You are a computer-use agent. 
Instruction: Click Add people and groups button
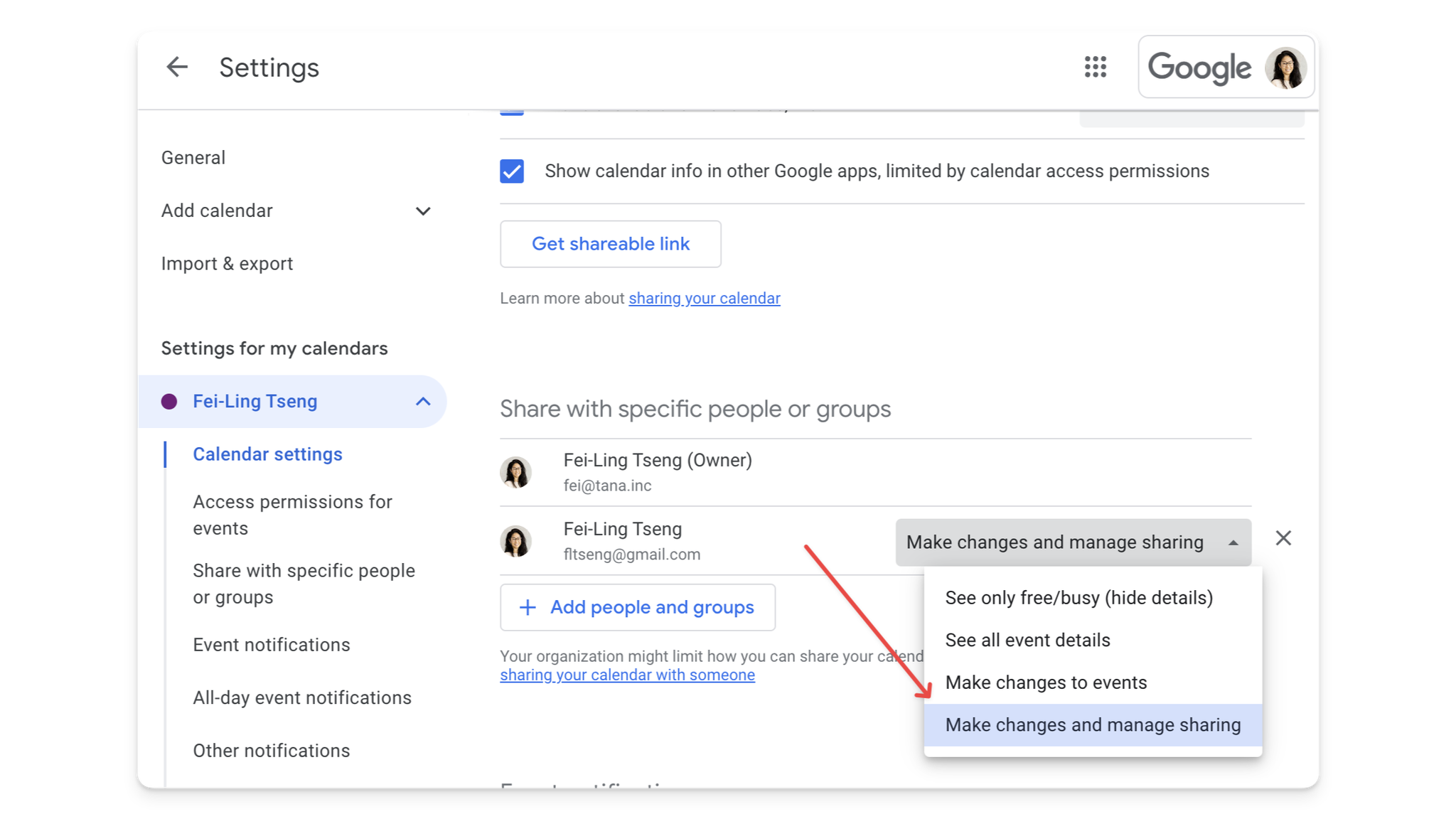click(638, 607)
